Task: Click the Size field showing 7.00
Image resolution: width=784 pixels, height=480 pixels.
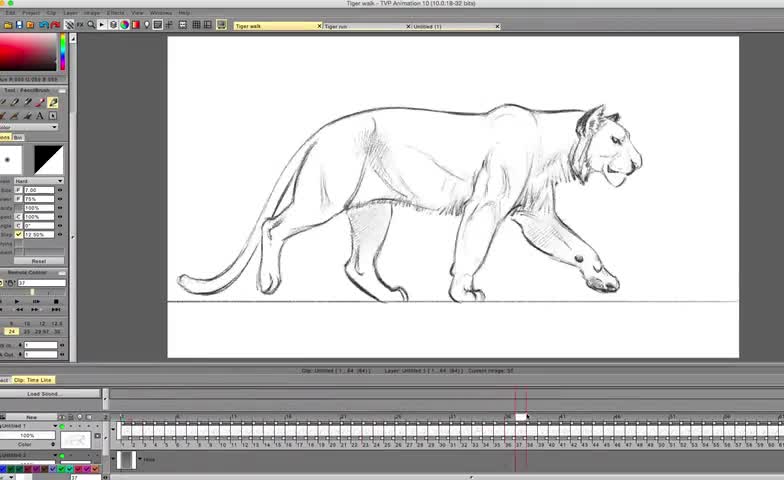Action: (x=39, y=190)
